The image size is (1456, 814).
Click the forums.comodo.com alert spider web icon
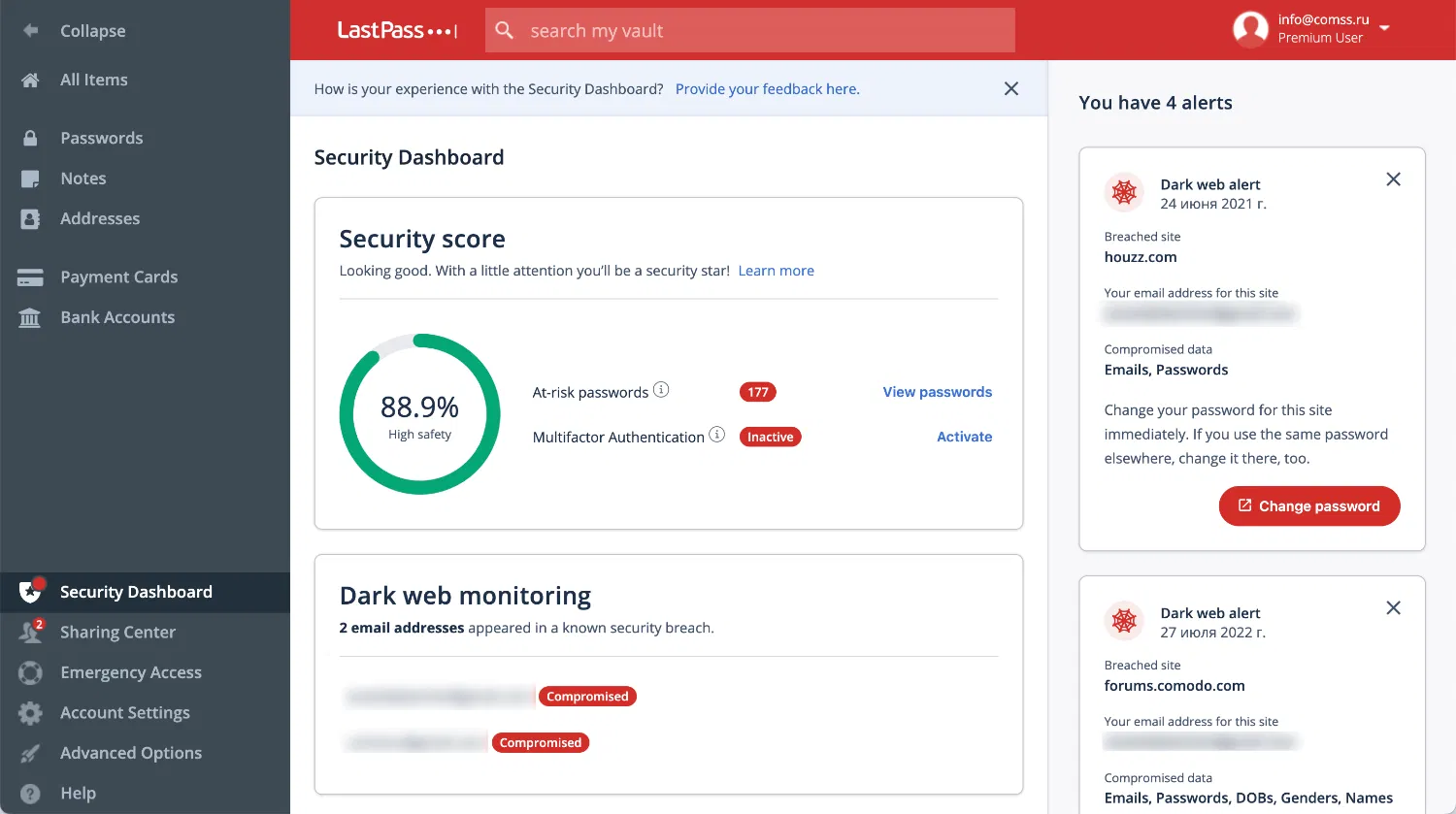(1124, 621)
